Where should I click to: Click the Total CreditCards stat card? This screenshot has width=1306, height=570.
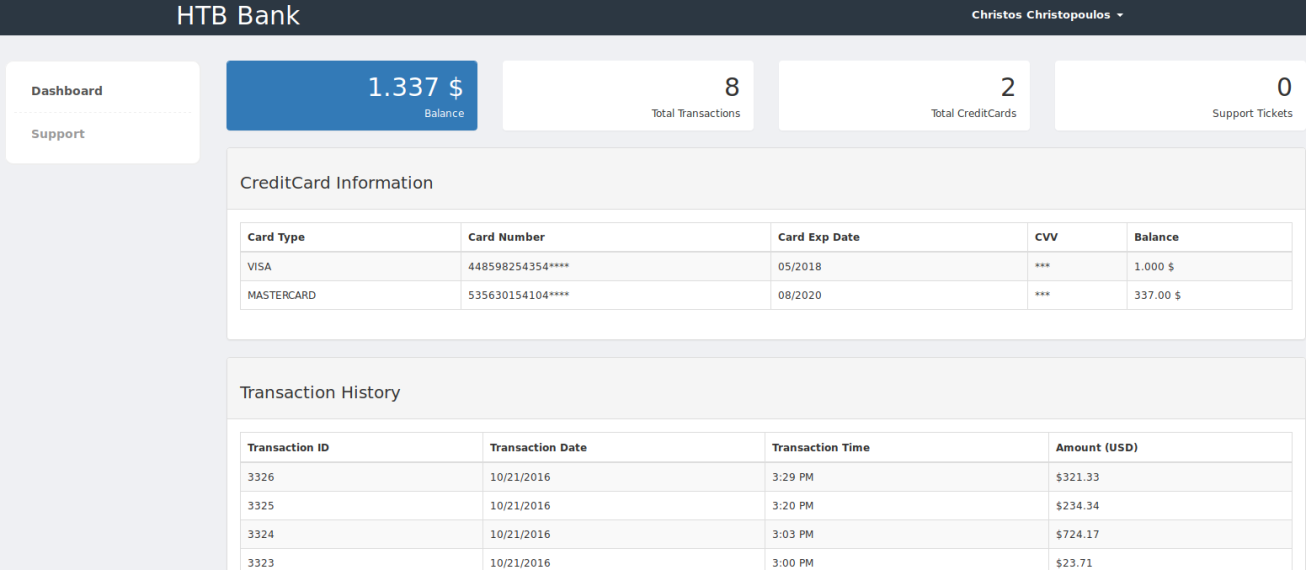904,96
